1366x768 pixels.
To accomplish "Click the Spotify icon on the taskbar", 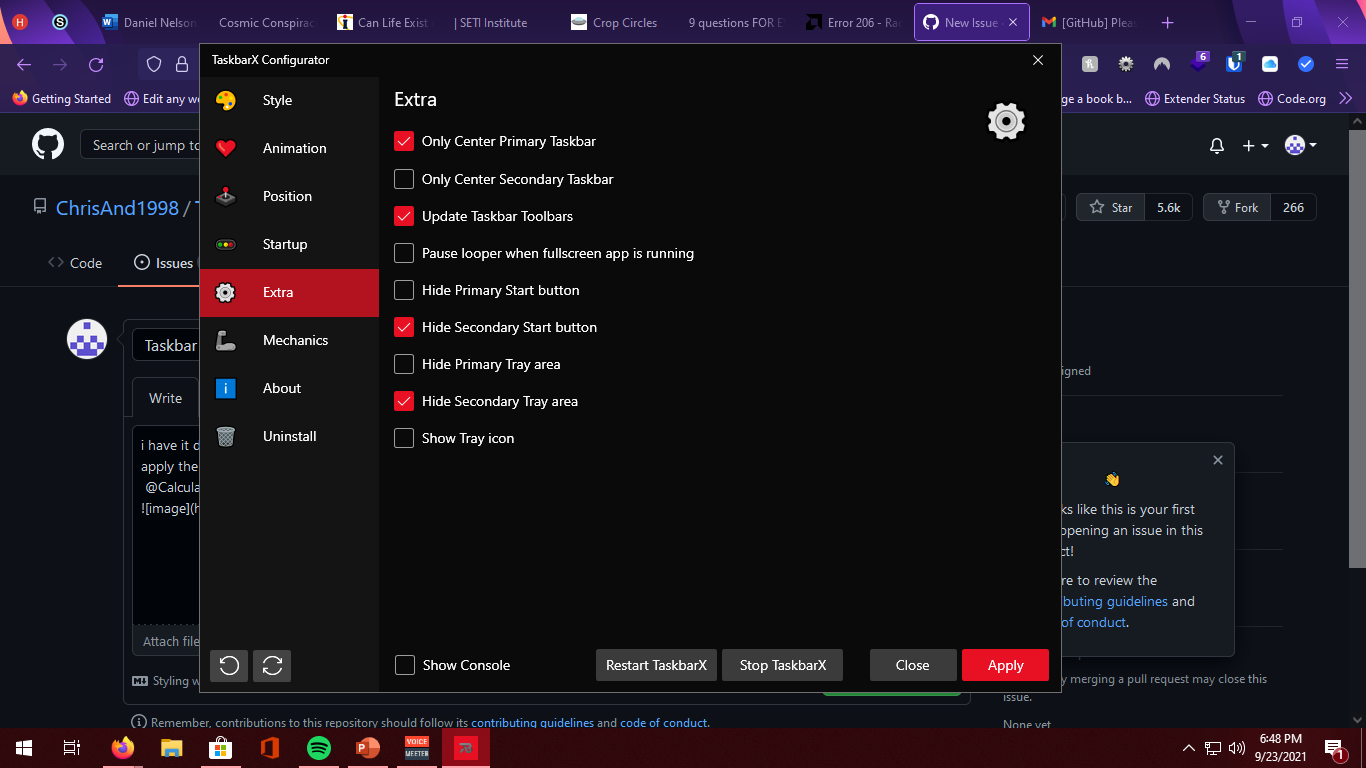I will [318, 747].
